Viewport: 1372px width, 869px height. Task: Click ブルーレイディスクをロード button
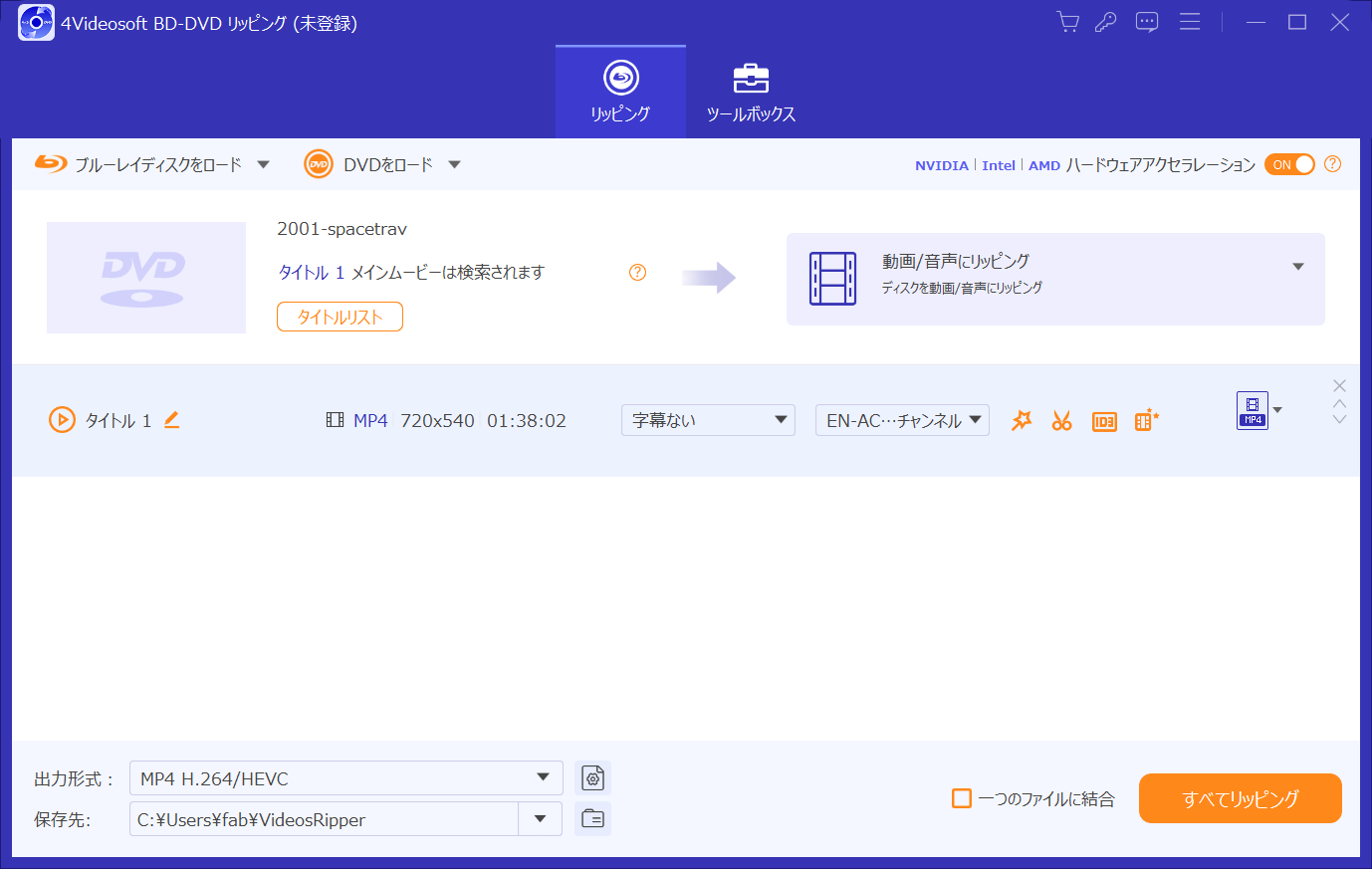(138, 164)
